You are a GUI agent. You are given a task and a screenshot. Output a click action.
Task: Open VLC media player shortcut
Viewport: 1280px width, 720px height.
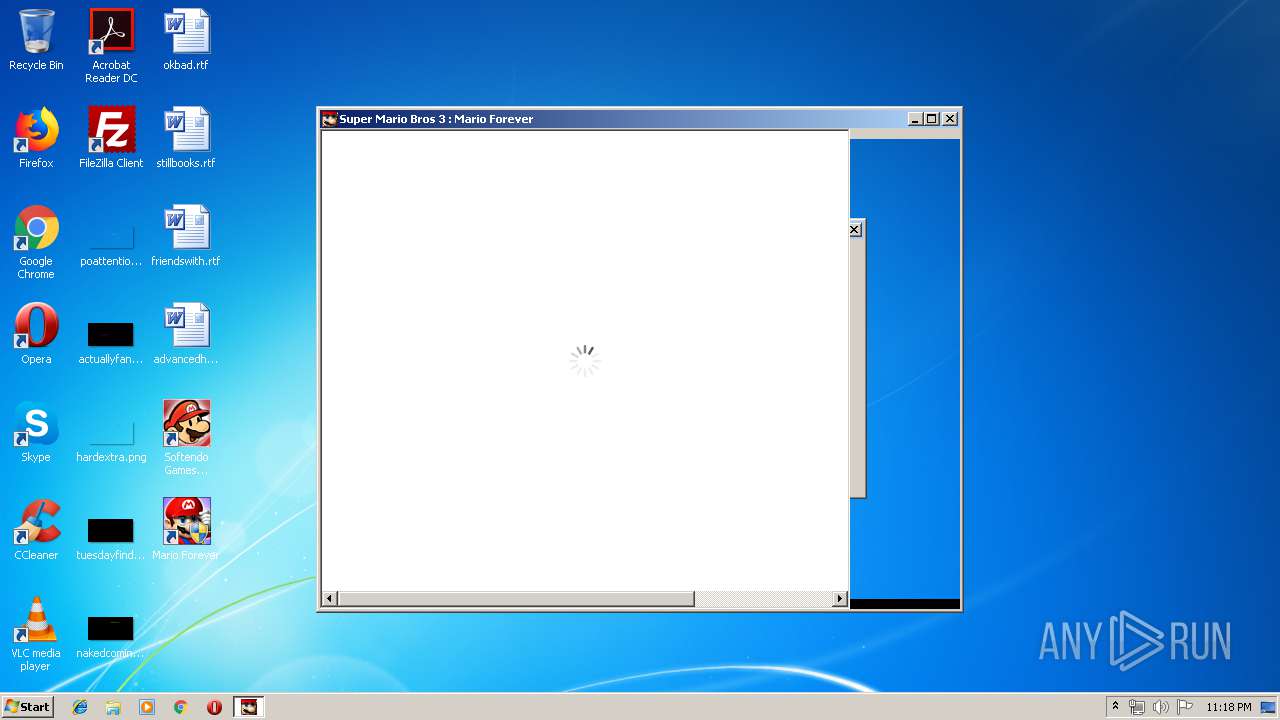click(36, 634)
